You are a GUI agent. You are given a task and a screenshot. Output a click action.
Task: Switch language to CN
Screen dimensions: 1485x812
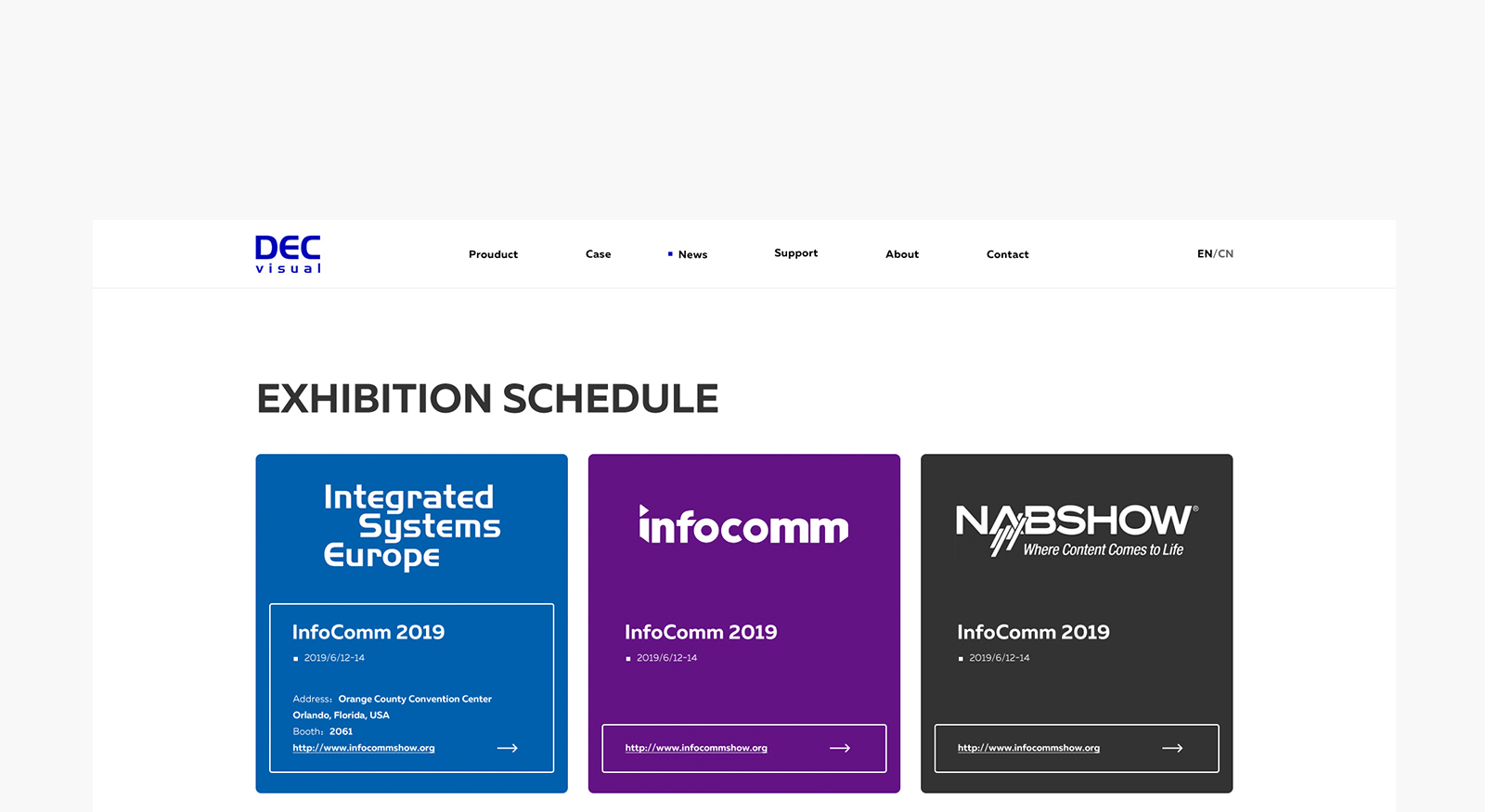(x=1226, y=253)
